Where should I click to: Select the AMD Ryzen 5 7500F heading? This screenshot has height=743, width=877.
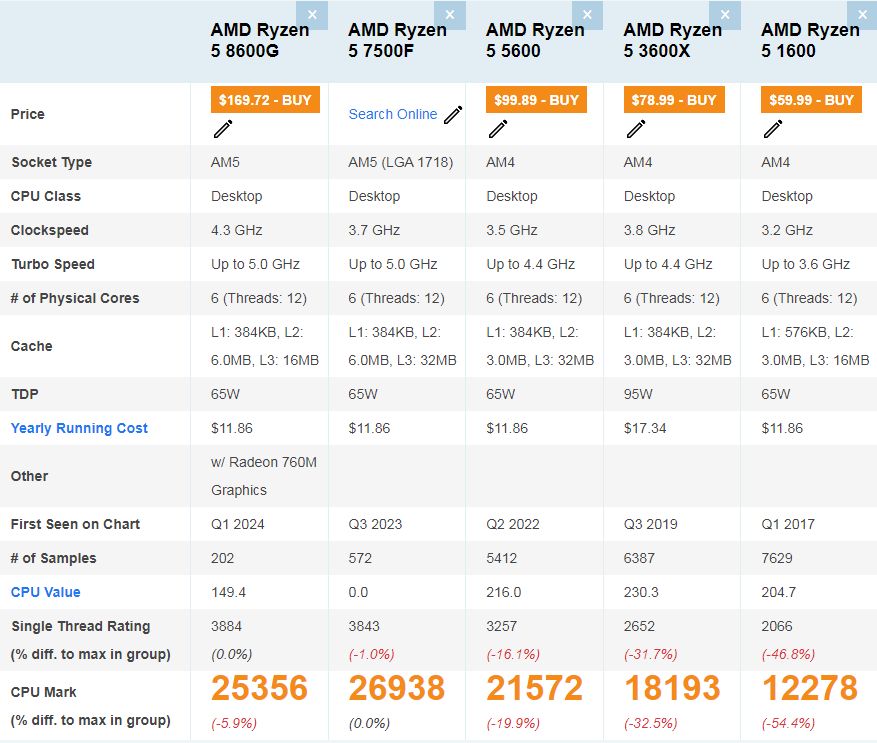(398, 40)
